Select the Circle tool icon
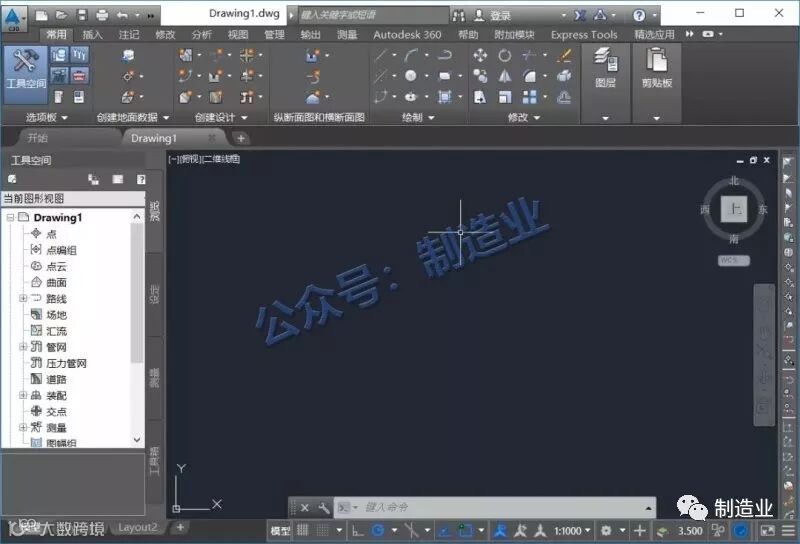Viewport: 800px width, 544px height. 411,76
